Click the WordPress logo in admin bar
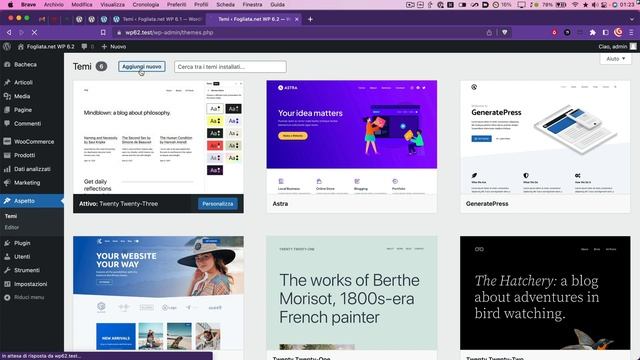This screenshot has height=360, width=640. click(7, 47)
